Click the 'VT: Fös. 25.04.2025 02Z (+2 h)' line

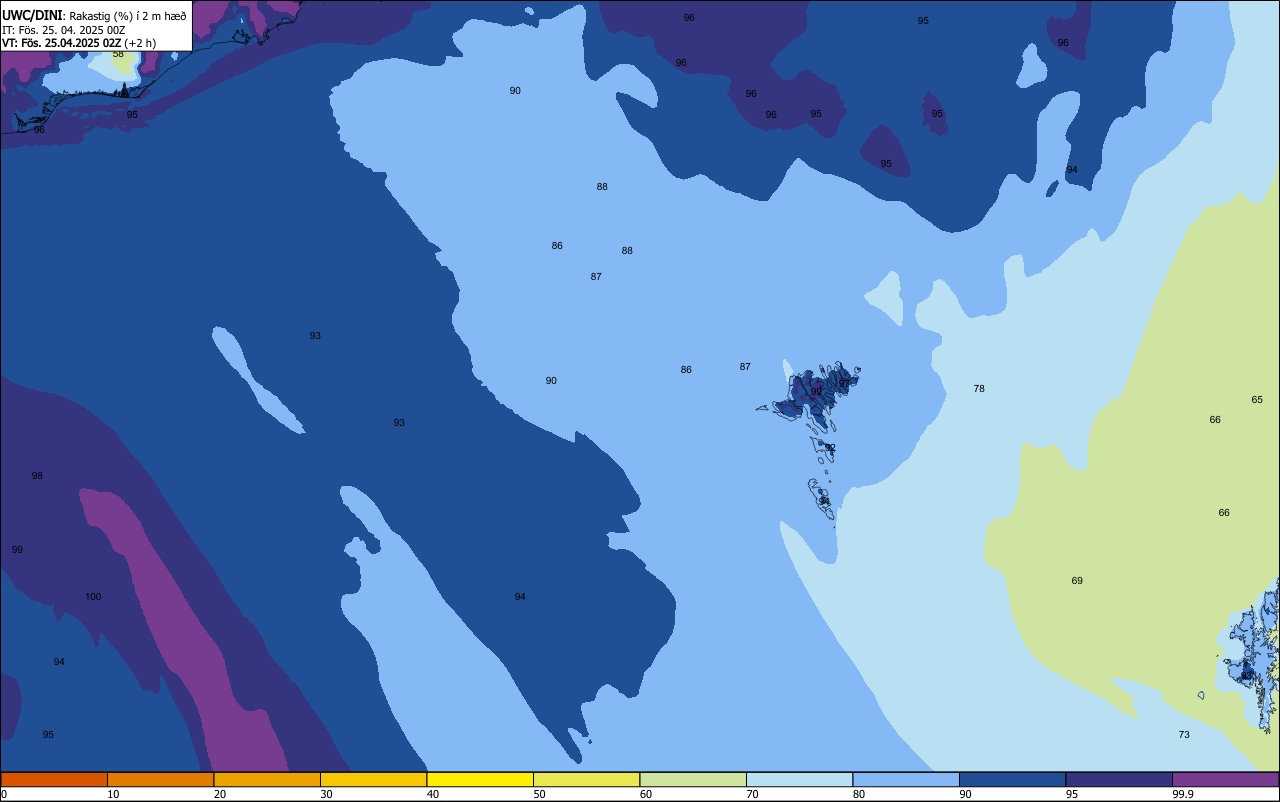pyautogui.click(x=79, y=43)
